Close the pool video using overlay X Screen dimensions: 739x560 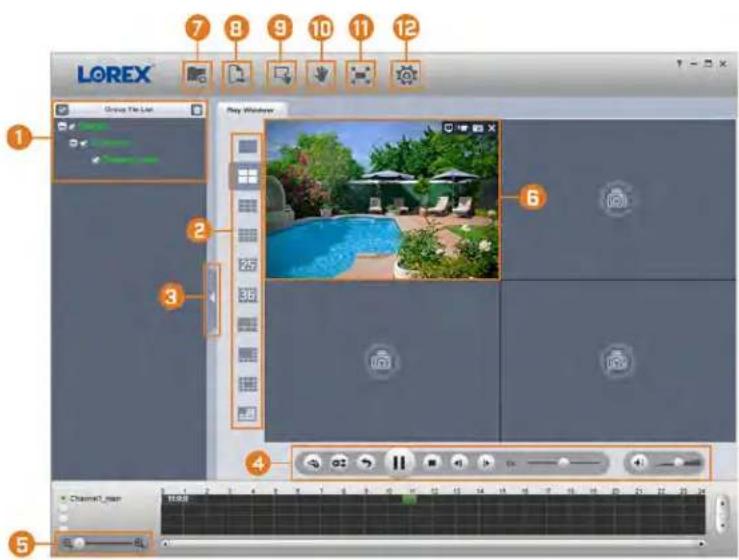click(492, 128)
